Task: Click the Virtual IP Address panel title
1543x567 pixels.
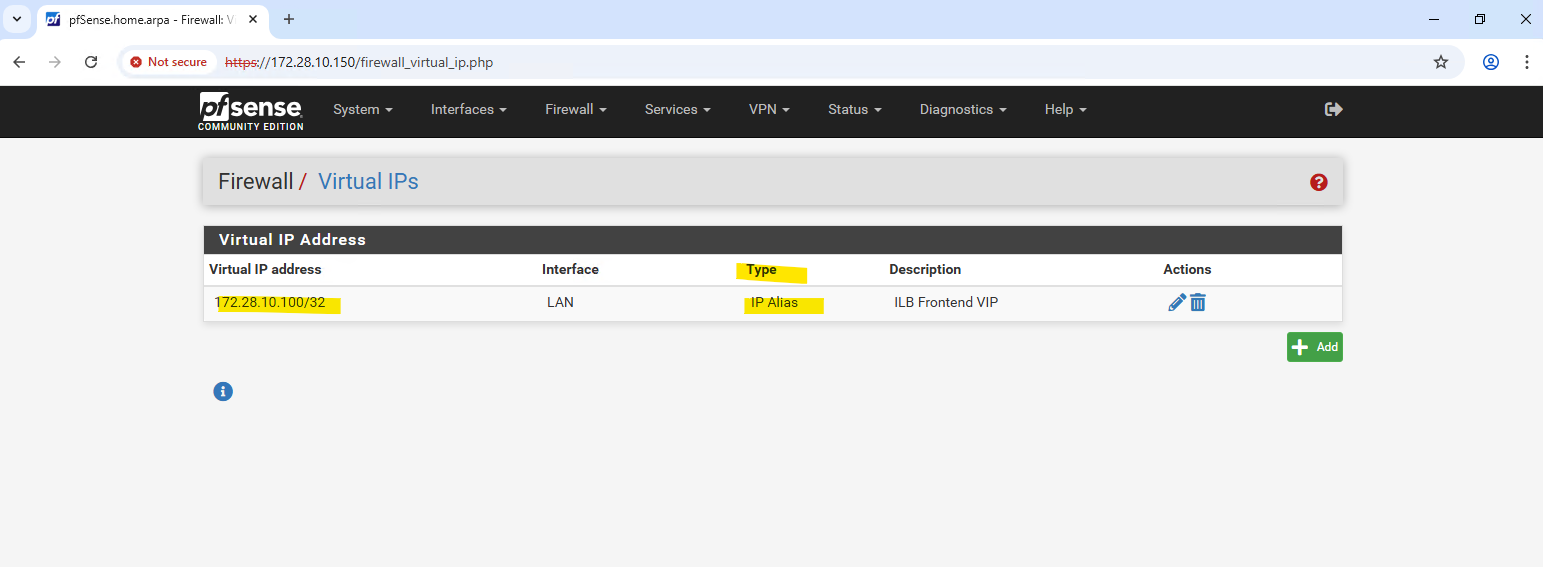Action: (x=292, y=240)
